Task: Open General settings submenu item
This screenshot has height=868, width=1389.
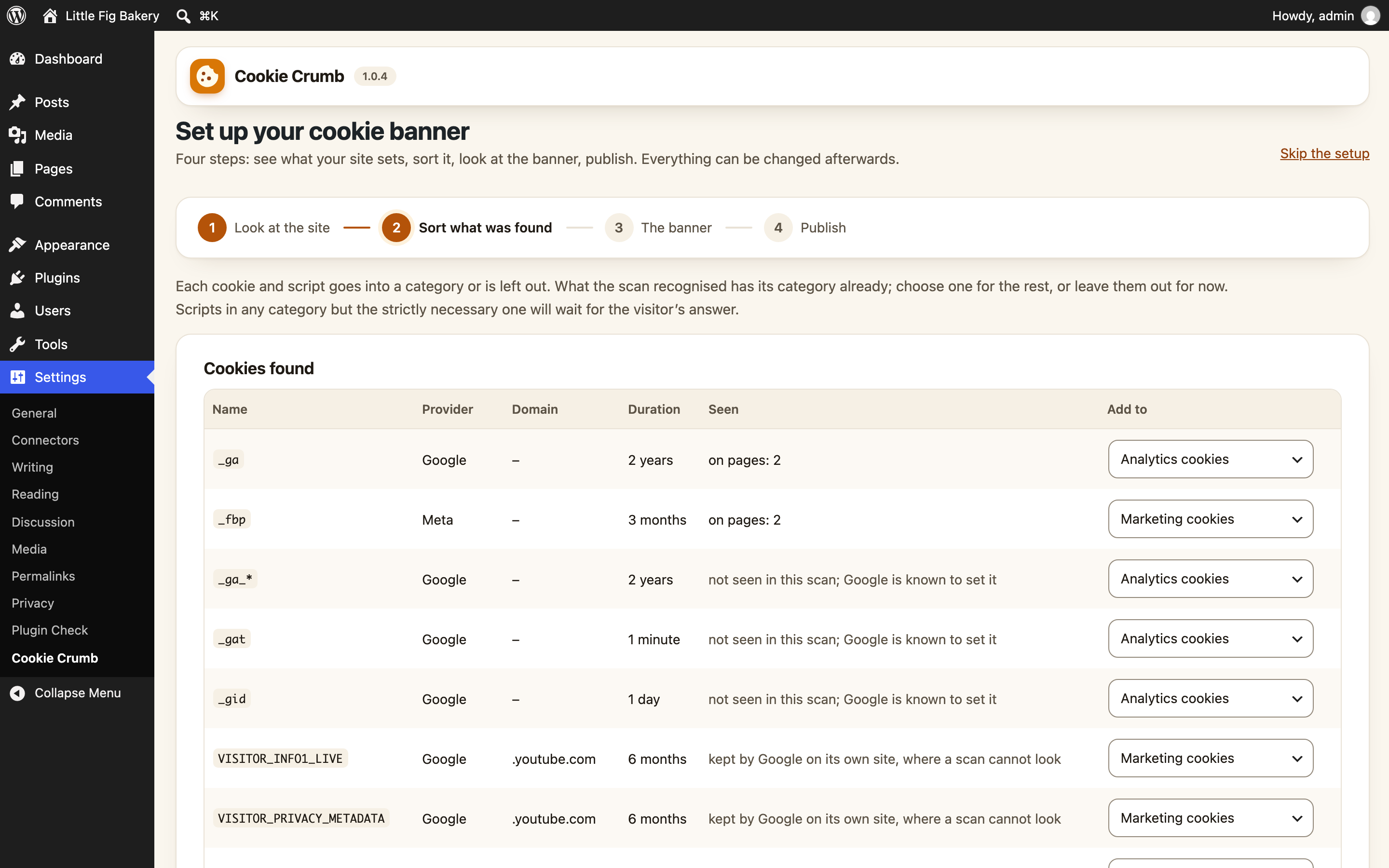Action: [34, 413]
